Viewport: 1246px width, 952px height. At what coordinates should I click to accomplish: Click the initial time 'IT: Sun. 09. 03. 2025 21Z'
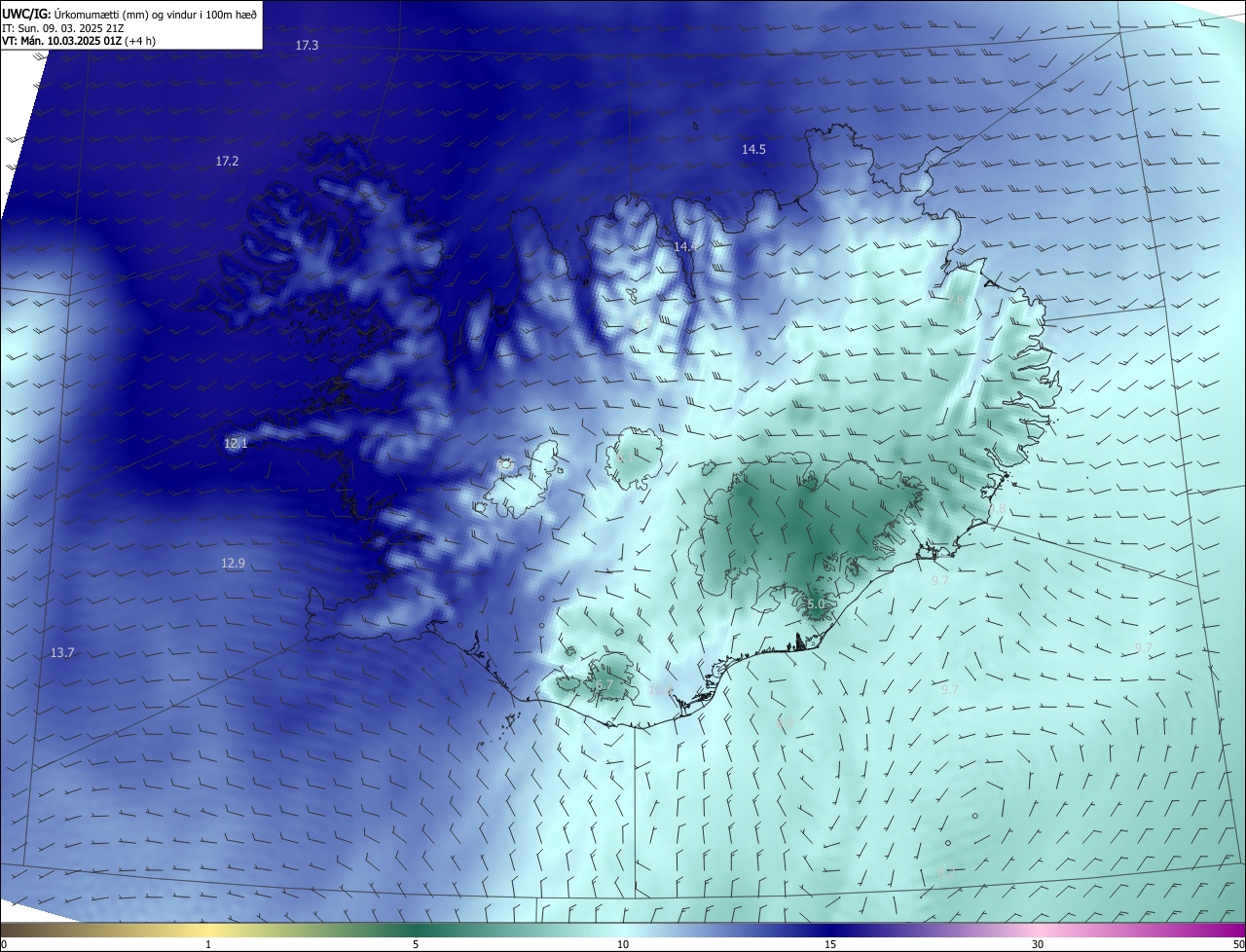click(x=63, y=27)
